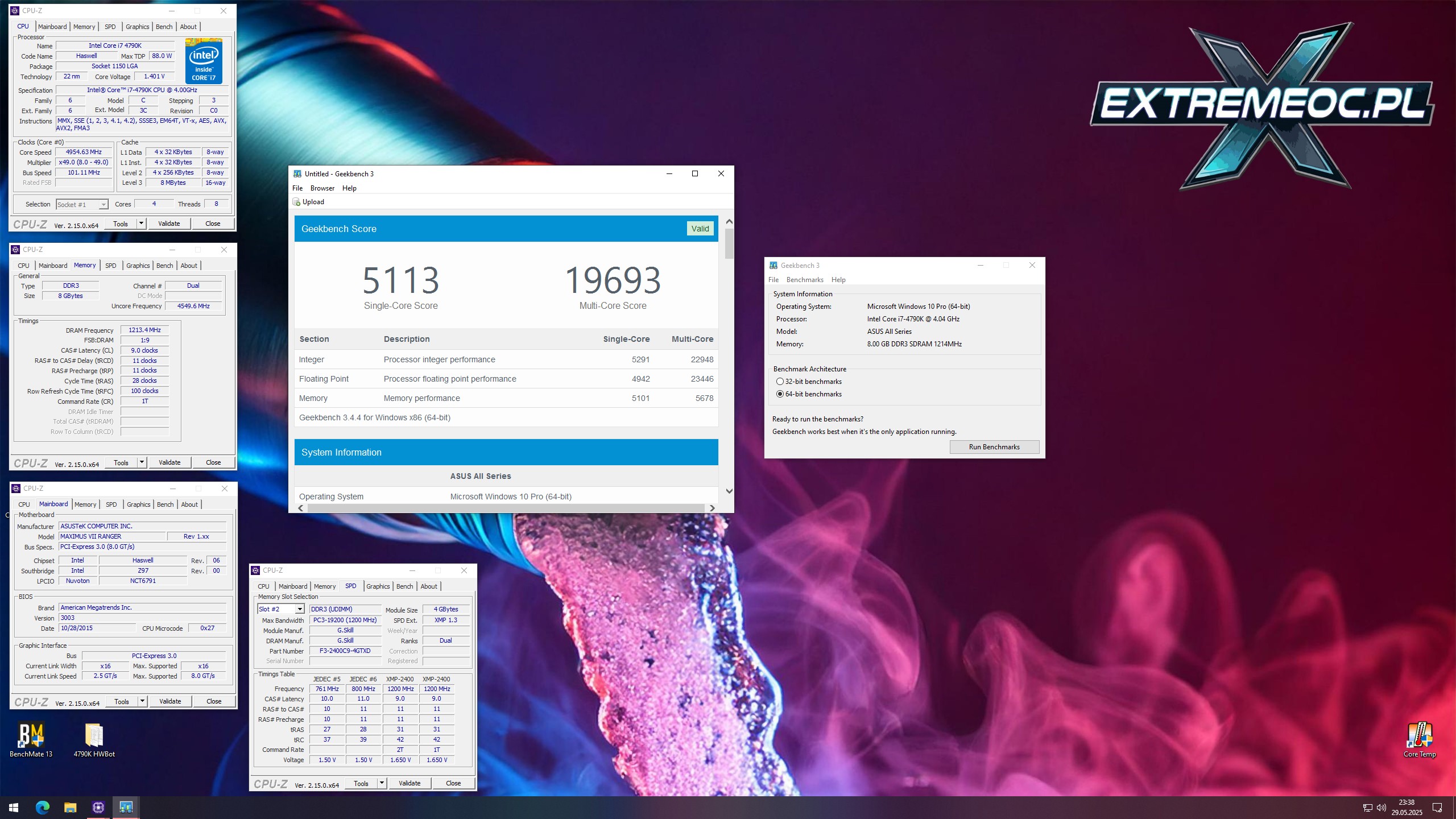This screenshot has height=819, width=1456.
Task: Click the MAXIMUS VII RANGER model field
Action: tap(112, 536)
